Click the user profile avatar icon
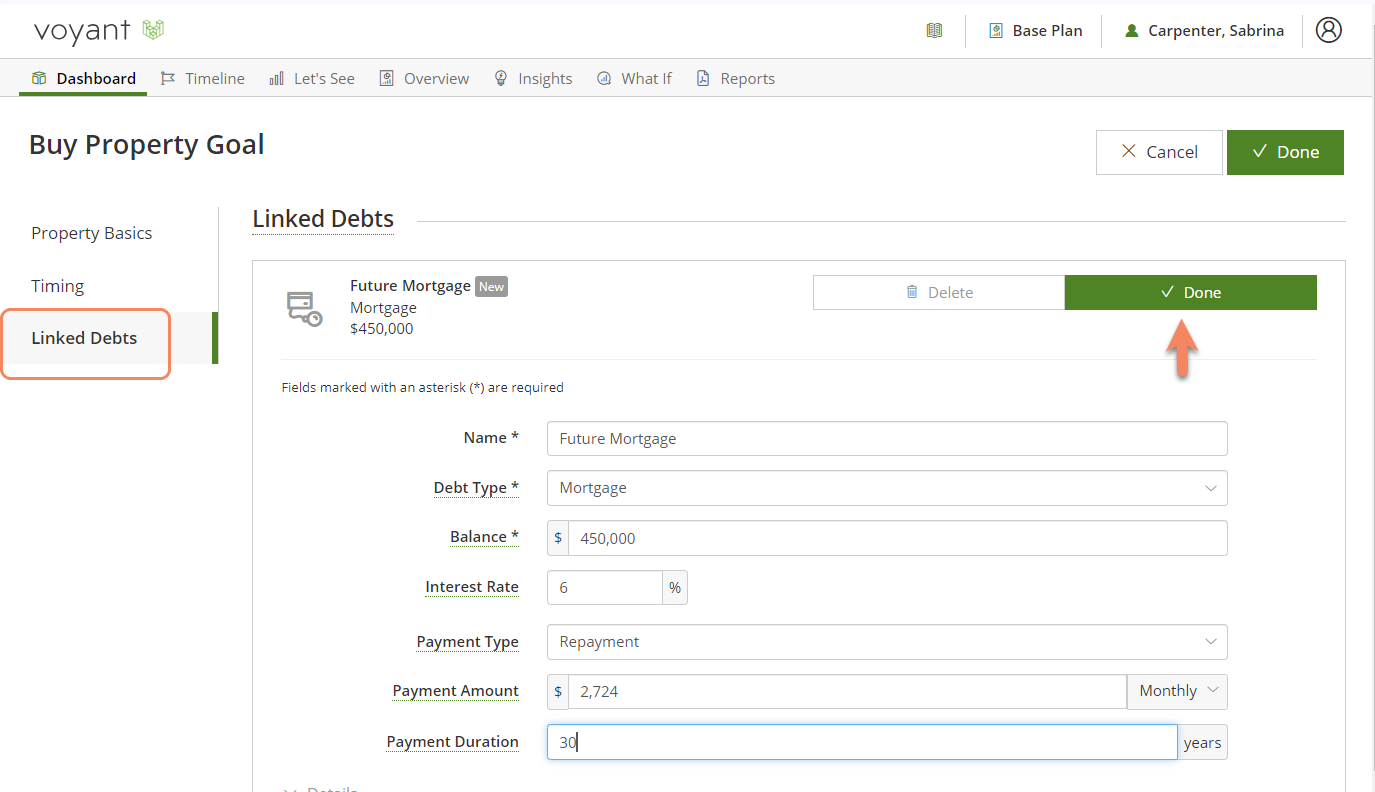Image resolution: width=1375 pixels, height=792 pixels. pyautogui.click(x=1328, y=30)
